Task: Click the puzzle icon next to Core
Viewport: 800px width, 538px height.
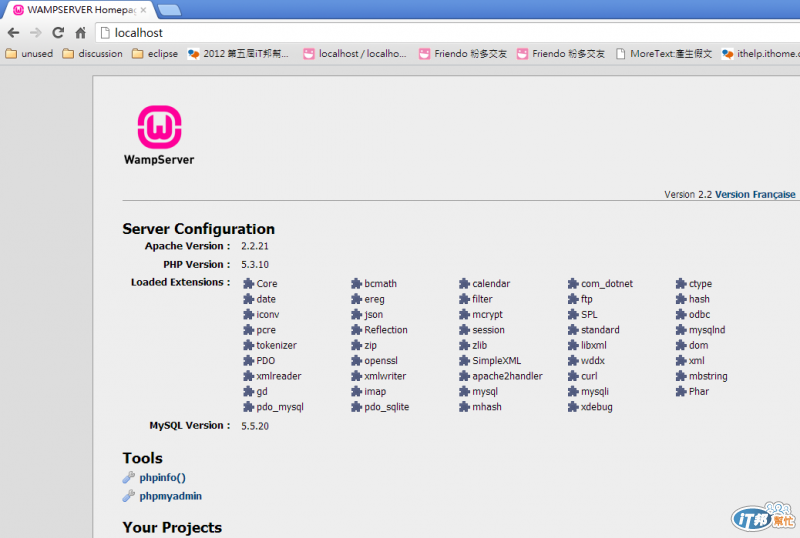Action: [x=248, y=283]
